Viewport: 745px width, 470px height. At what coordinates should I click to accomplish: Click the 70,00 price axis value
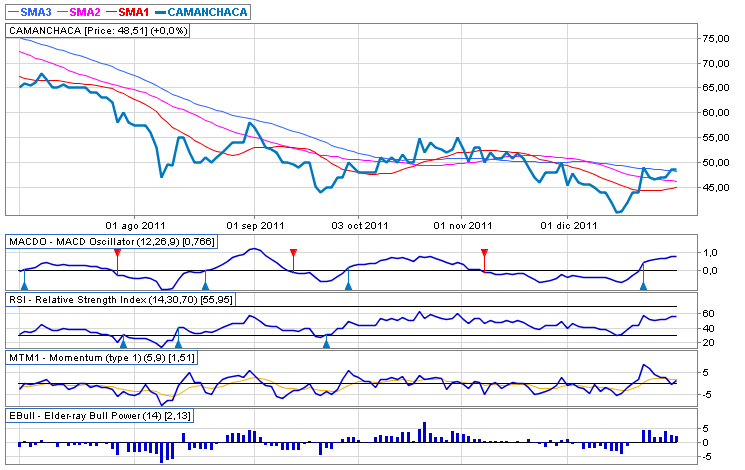click(x=716, y=63)
